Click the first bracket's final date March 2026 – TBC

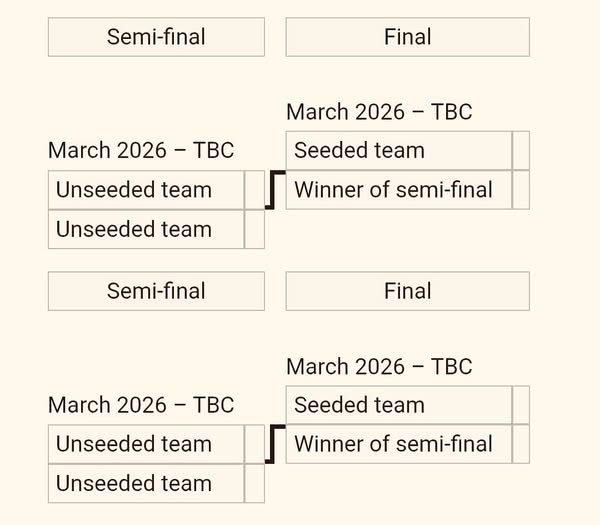point(379,112)
